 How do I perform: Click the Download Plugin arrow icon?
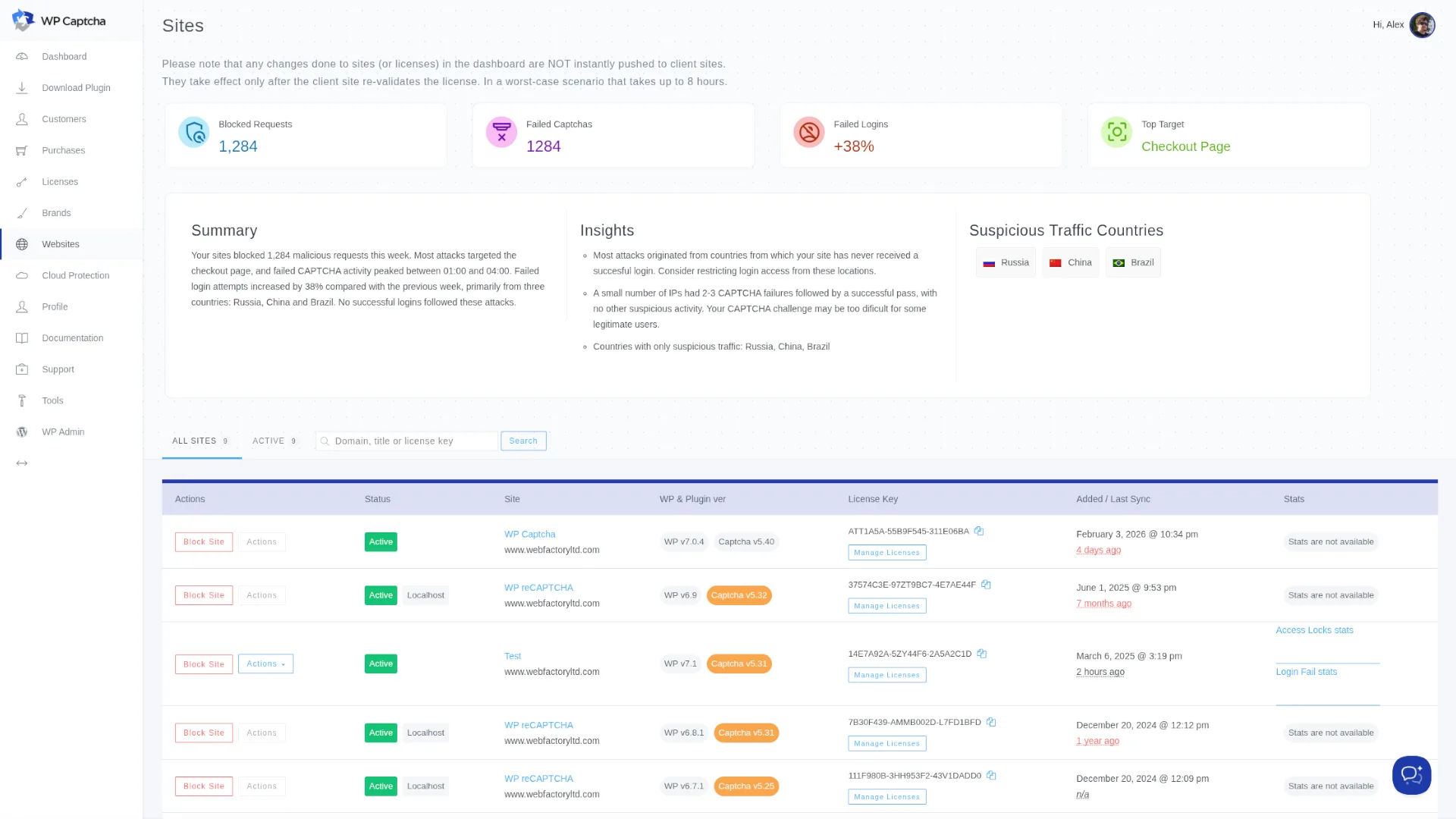[22, 88]
